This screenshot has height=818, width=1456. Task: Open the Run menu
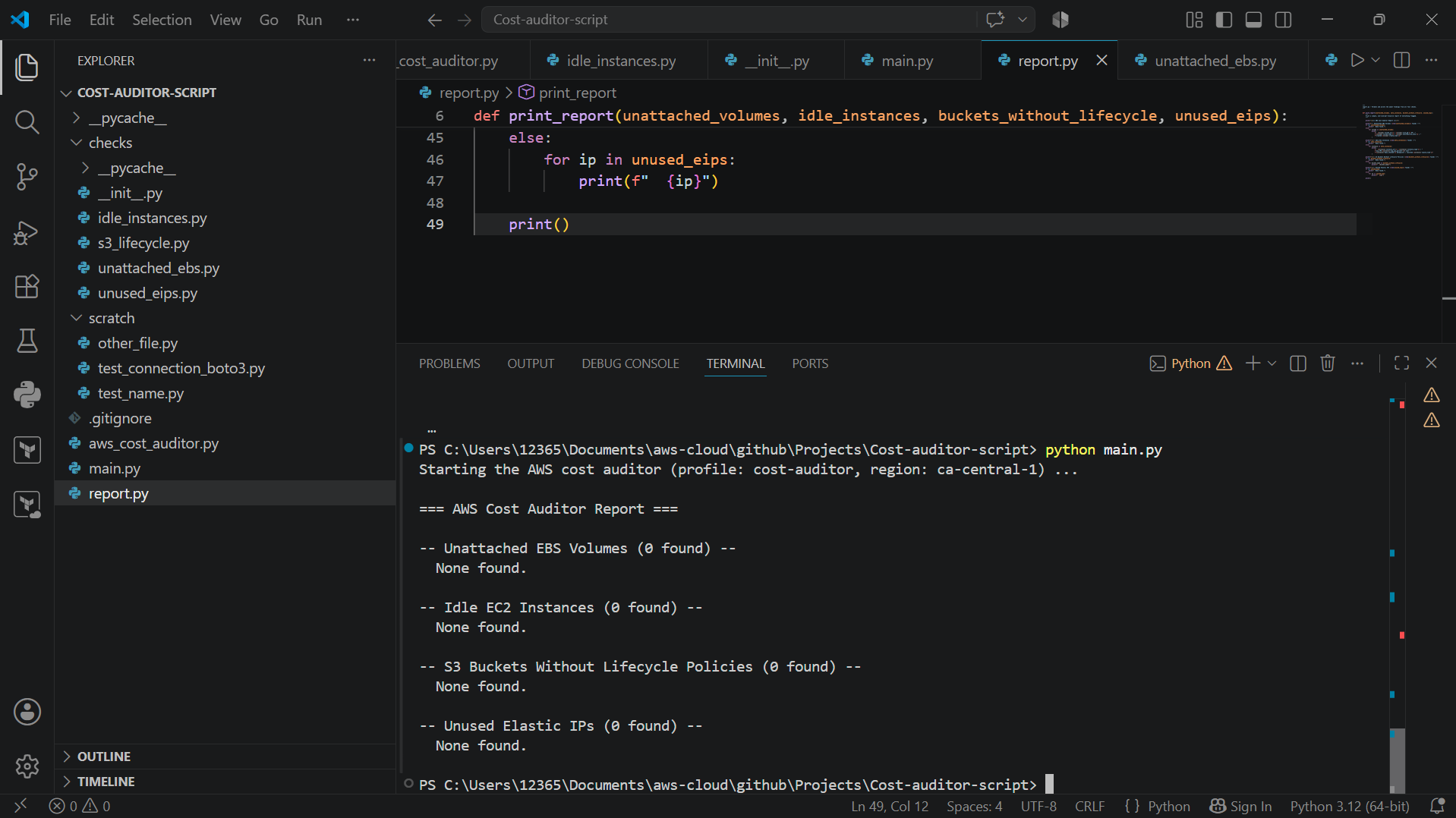coord(309,20)
